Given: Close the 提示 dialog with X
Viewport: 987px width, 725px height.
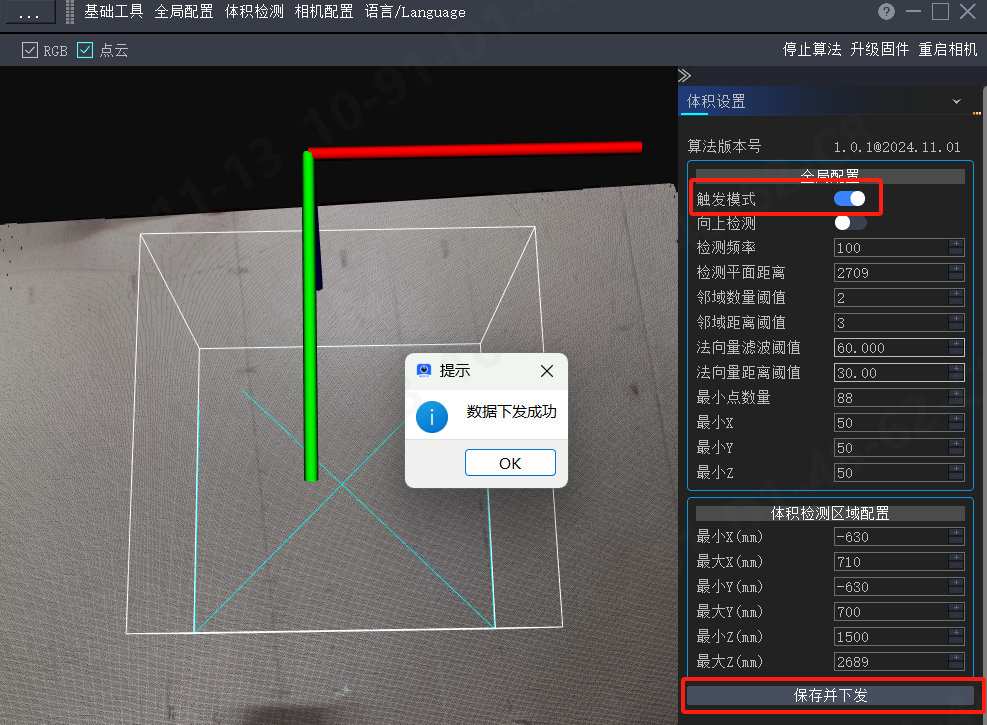Looking at the screenshot, I should click(x=547, y=371).
